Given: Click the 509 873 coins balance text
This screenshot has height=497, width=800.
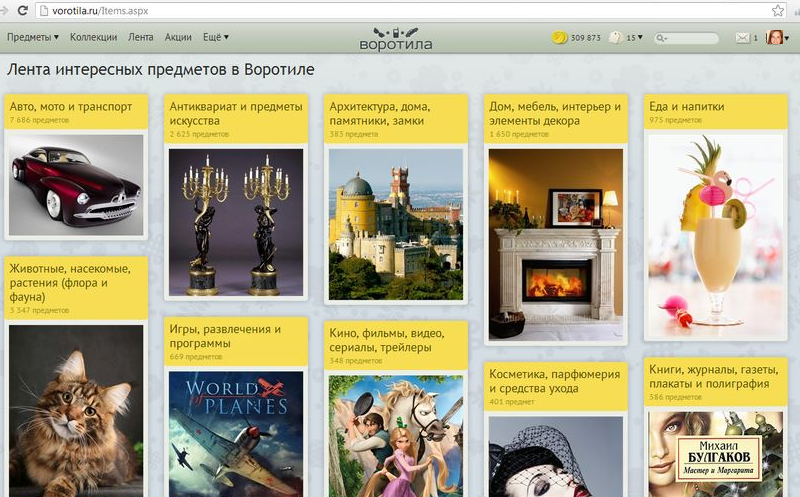Looking at the screenshot, I should (586, 38).
